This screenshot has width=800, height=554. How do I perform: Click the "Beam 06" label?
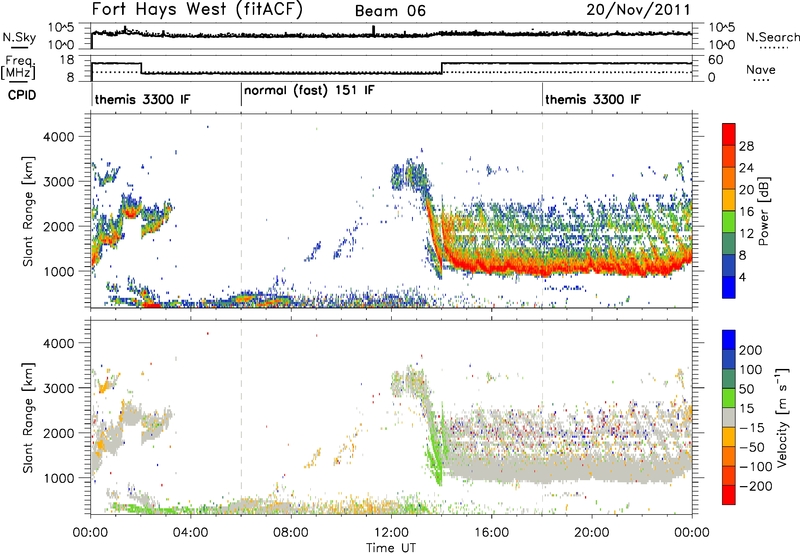[390, 11]
